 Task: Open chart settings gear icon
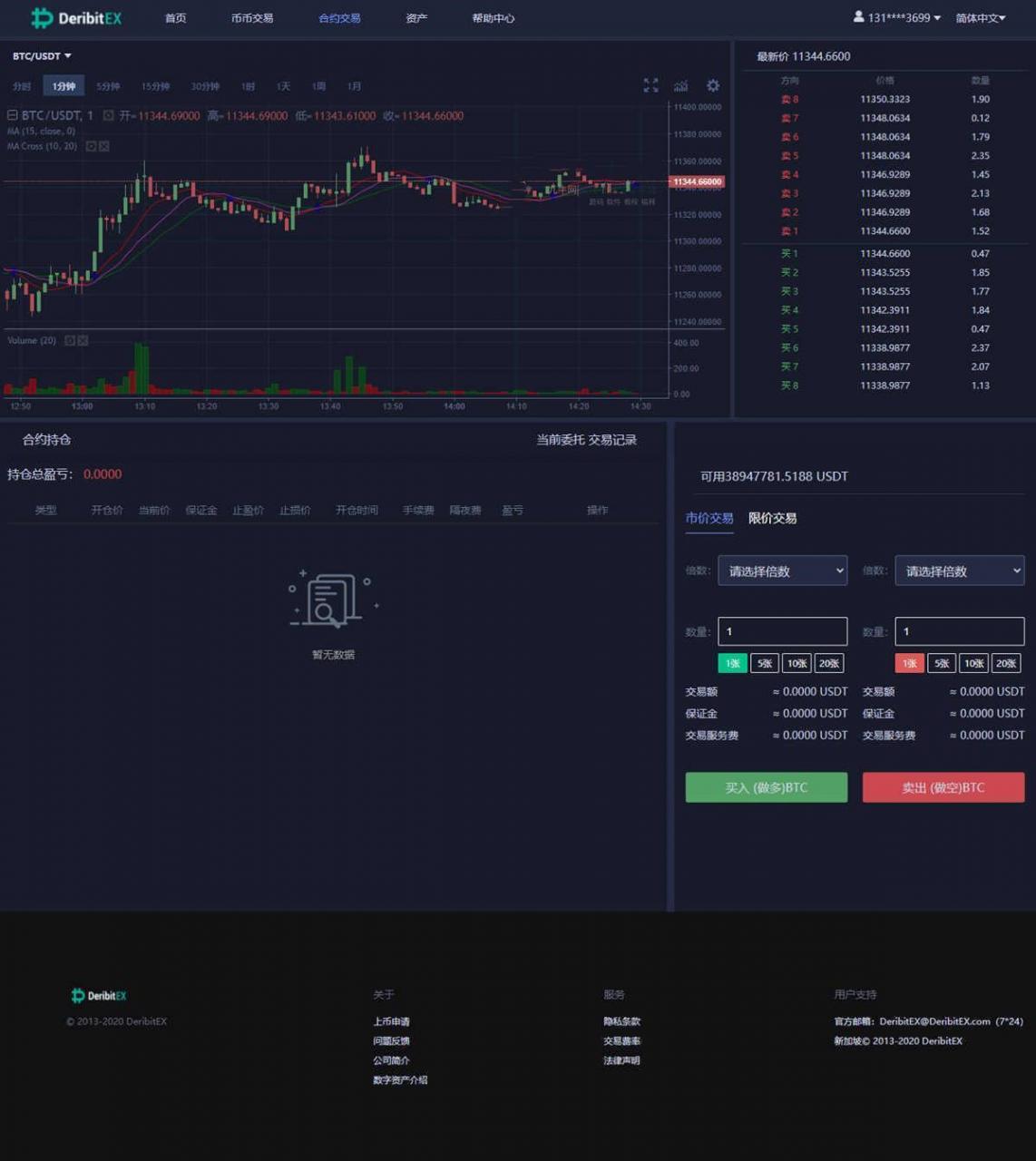713,85
